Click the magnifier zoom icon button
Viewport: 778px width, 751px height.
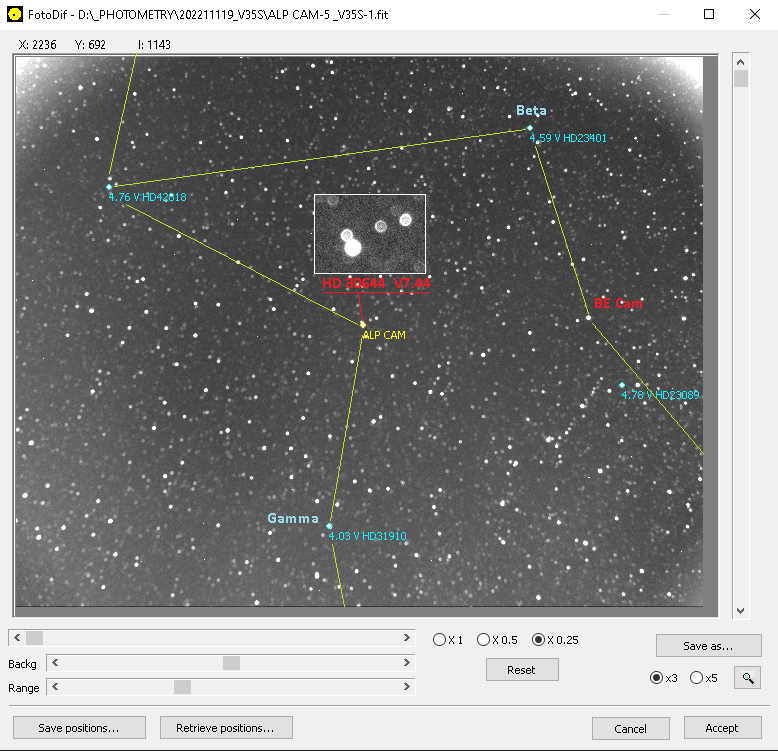coord(747,678)
